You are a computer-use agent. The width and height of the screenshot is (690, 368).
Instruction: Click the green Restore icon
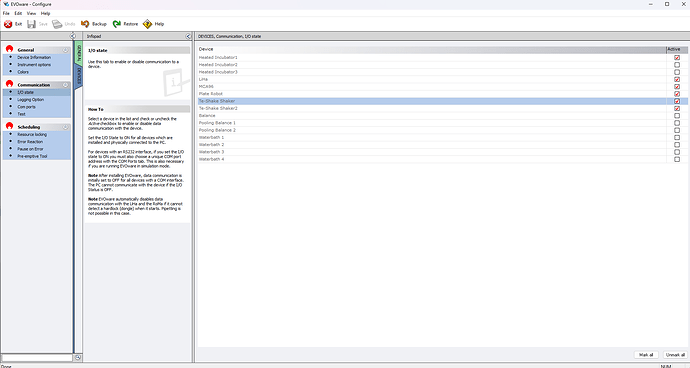tap(117, 24)
